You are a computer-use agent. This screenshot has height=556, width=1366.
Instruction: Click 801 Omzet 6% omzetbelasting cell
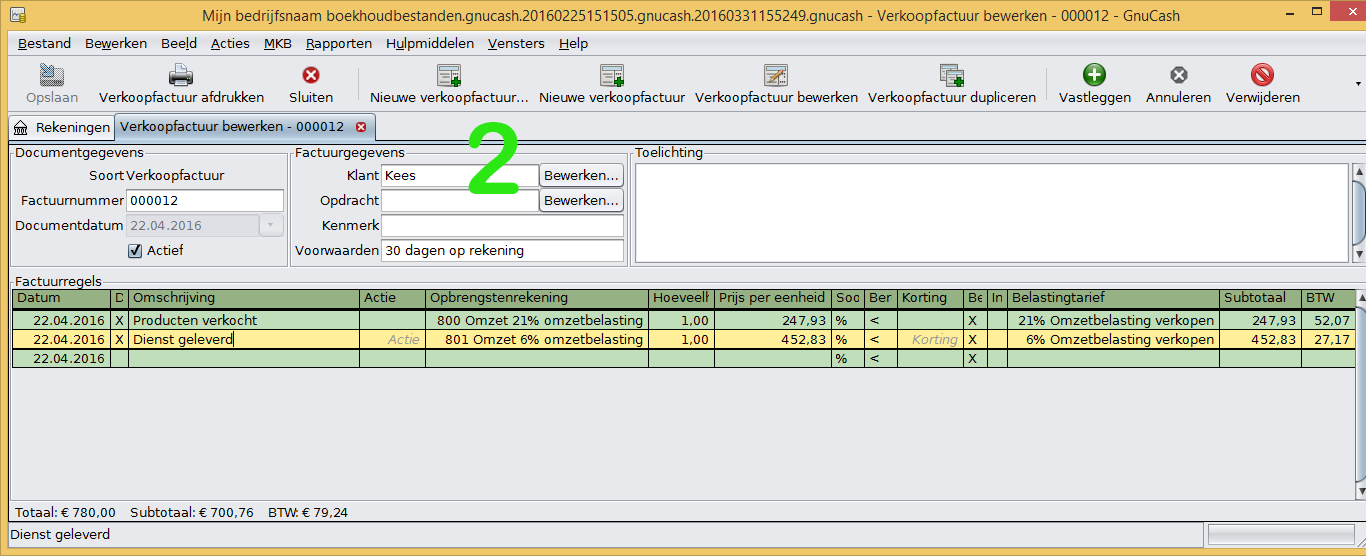coord(537,339)
